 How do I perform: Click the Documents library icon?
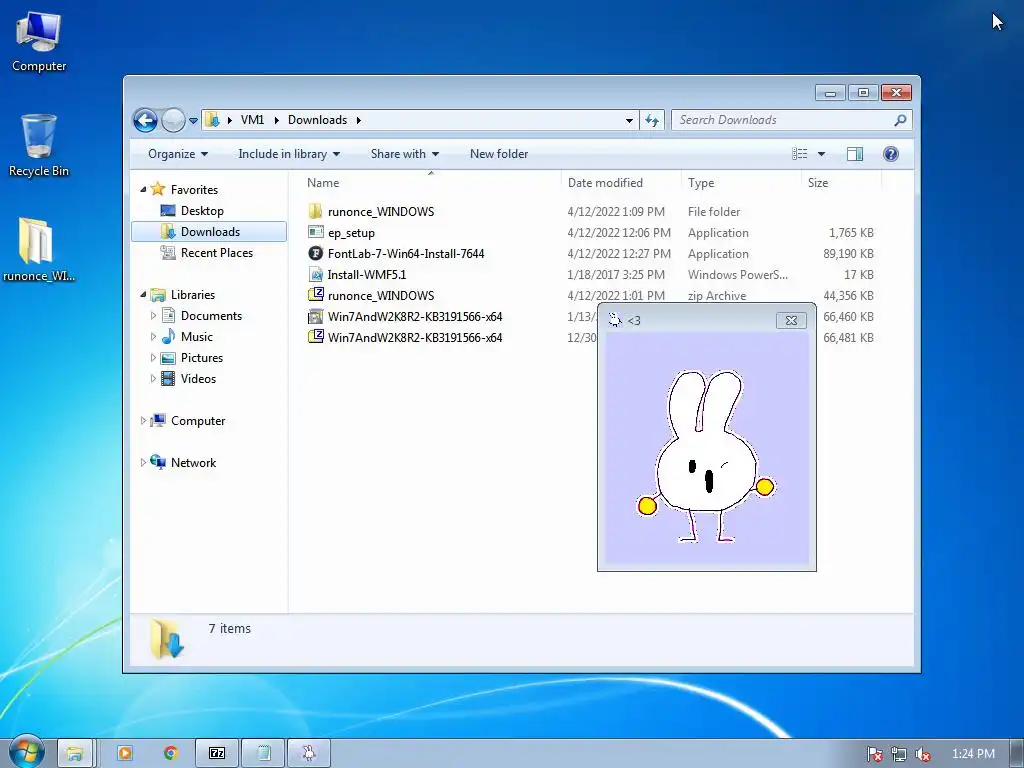168,315
